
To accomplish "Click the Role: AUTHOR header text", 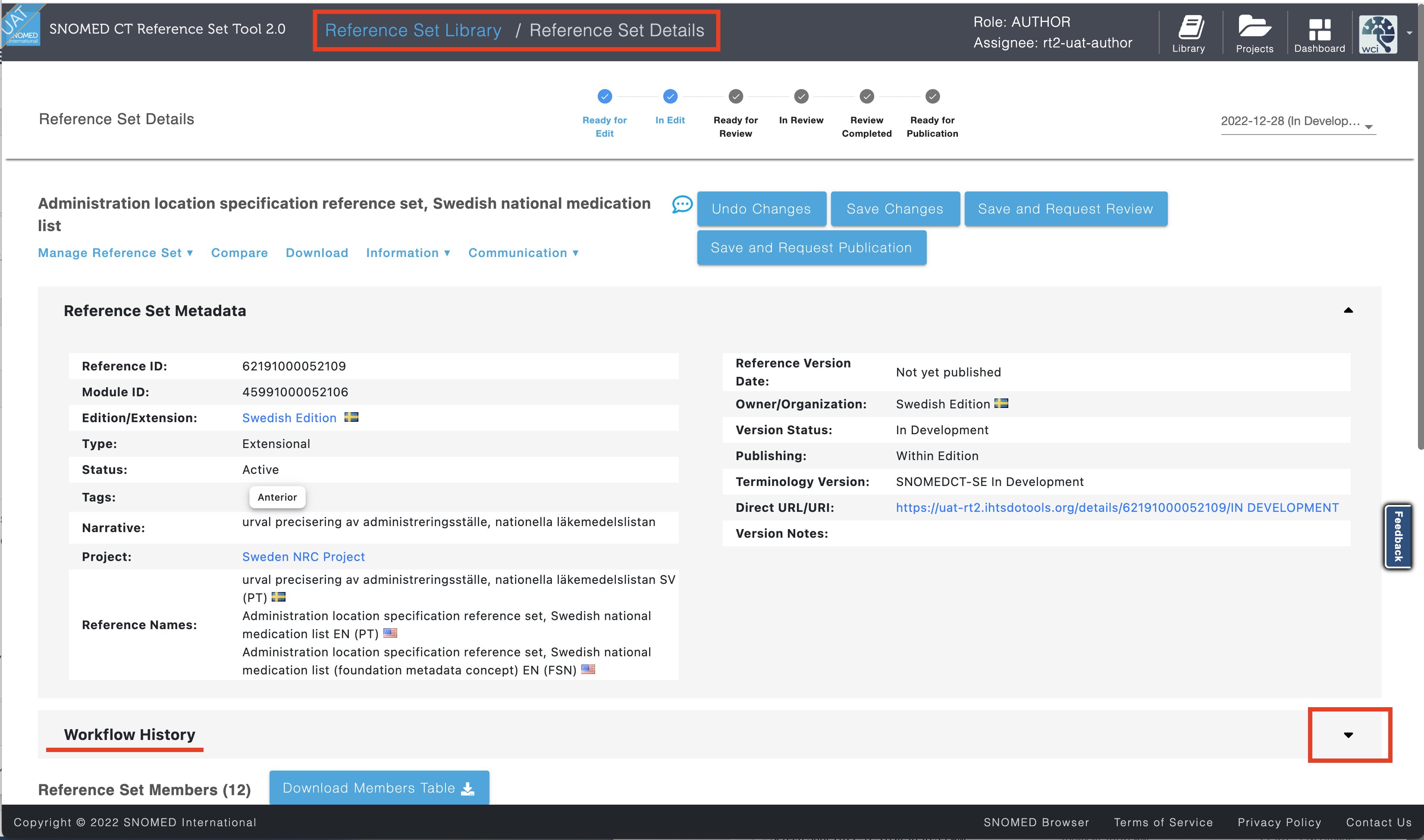I will click(x=1022, y=22).
